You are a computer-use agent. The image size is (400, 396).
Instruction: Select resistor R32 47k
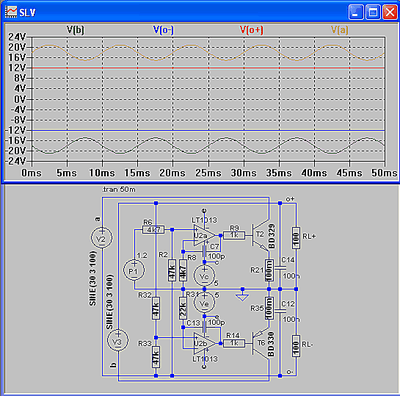156,308
